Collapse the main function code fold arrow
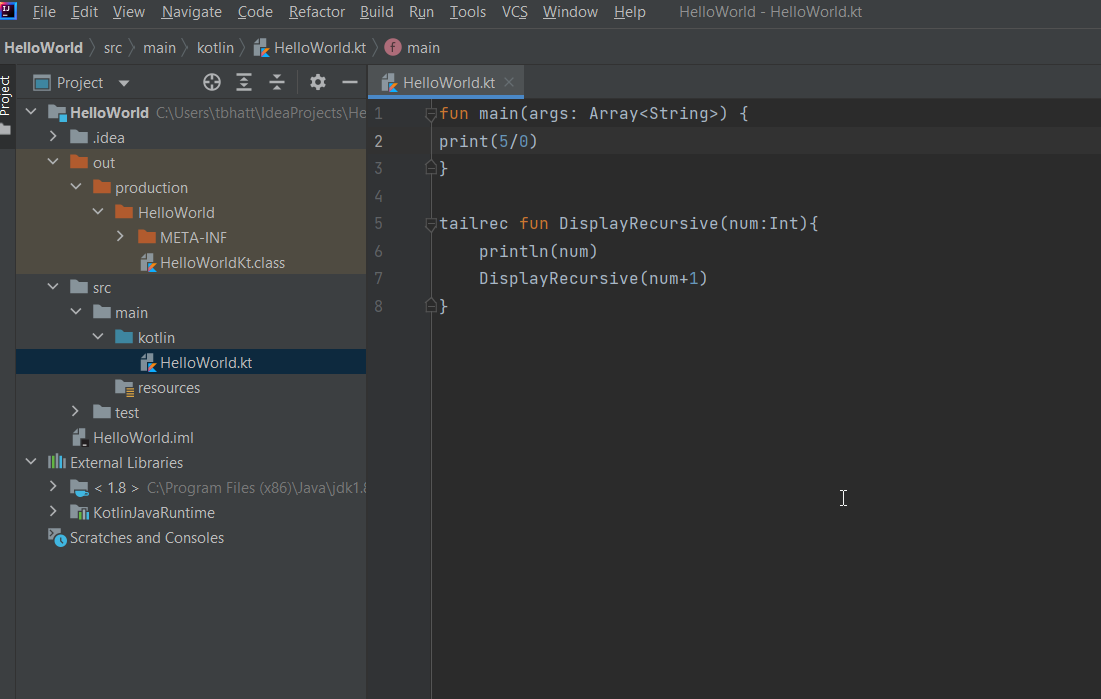The image size is (1101, 699). [x=430, y=112]
